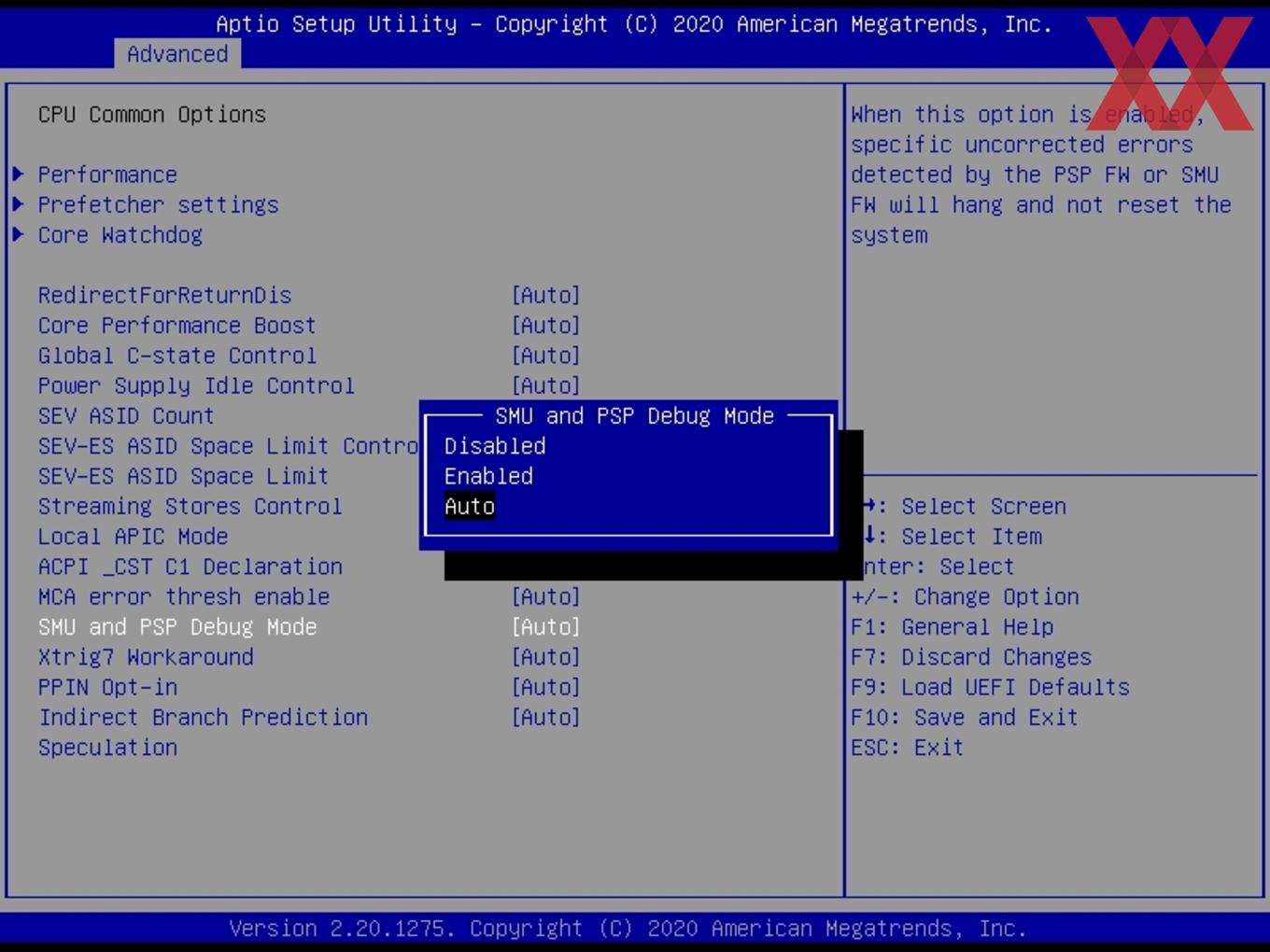Open MCA error thresh enable [Auto] value
1270x952 pixels.
(546, 596)
